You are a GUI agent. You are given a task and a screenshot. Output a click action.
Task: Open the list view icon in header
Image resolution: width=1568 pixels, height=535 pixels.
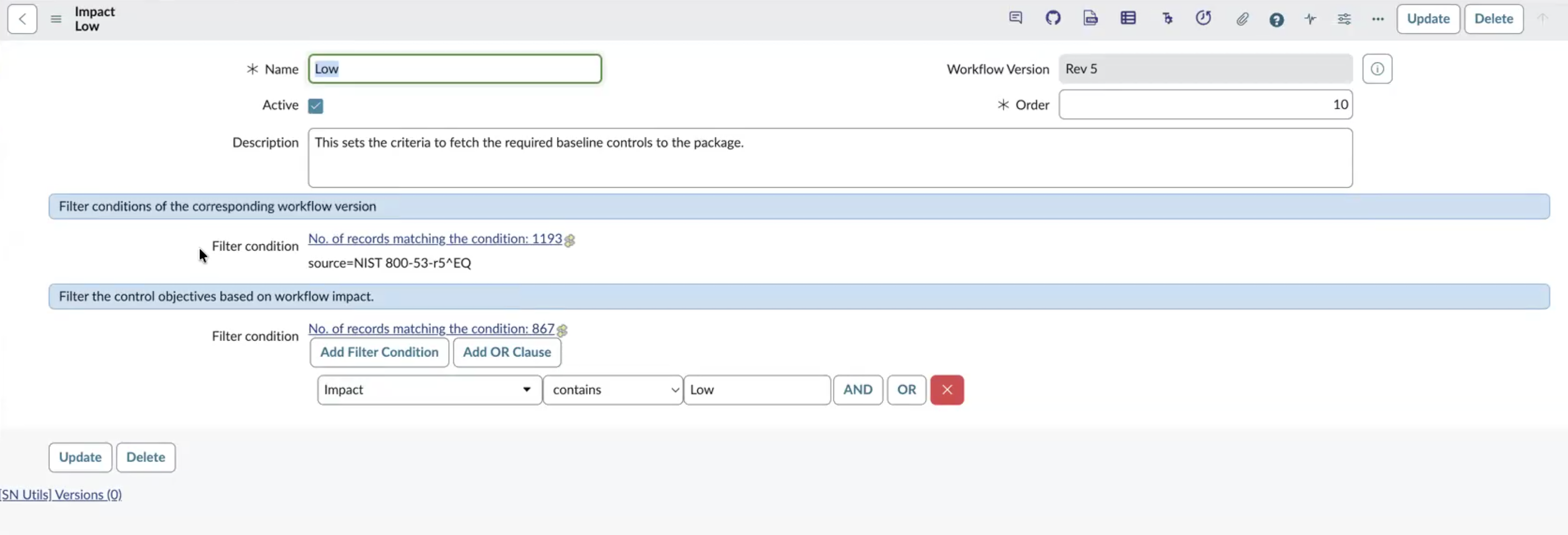tap(1128, 18)
